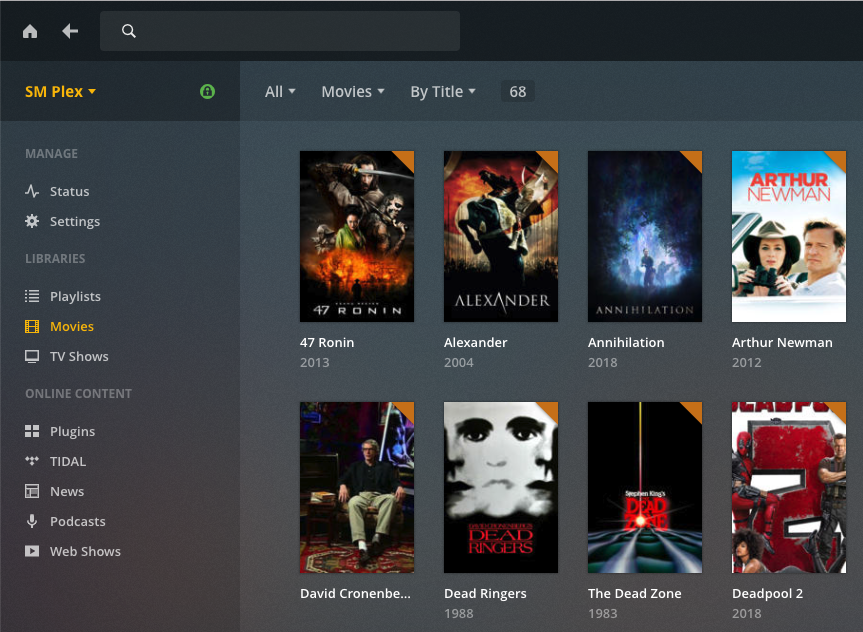Click inside the search input field
The height and width of the screenshot is (632, 863).
[x=280, y=31]
